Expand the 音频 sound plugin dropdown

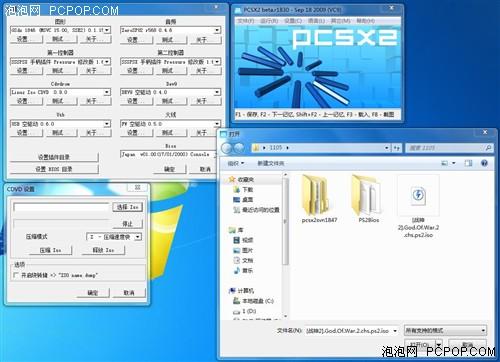tap(217, 30)
